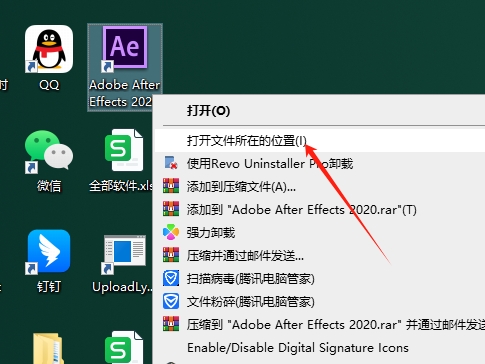Choose 扫描病毒(腾讯电脑管家) entry
This screenshot has width=485, height=364.
point(320,279)
